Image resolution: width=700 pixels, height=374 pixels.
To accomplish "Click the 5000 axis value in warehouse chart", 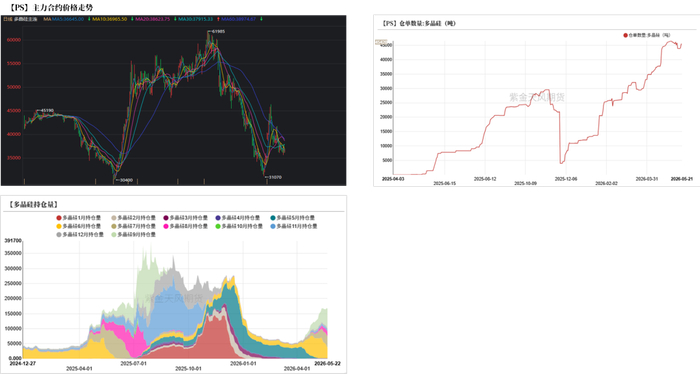I will click(387, 160).
